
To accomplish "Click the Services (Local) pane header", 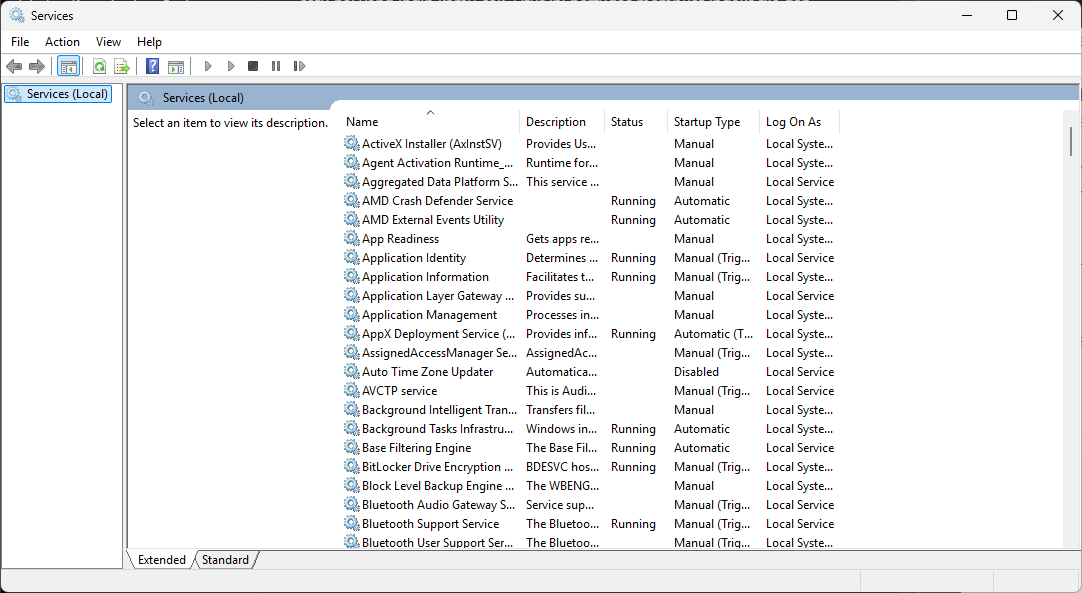I will 203,98.
